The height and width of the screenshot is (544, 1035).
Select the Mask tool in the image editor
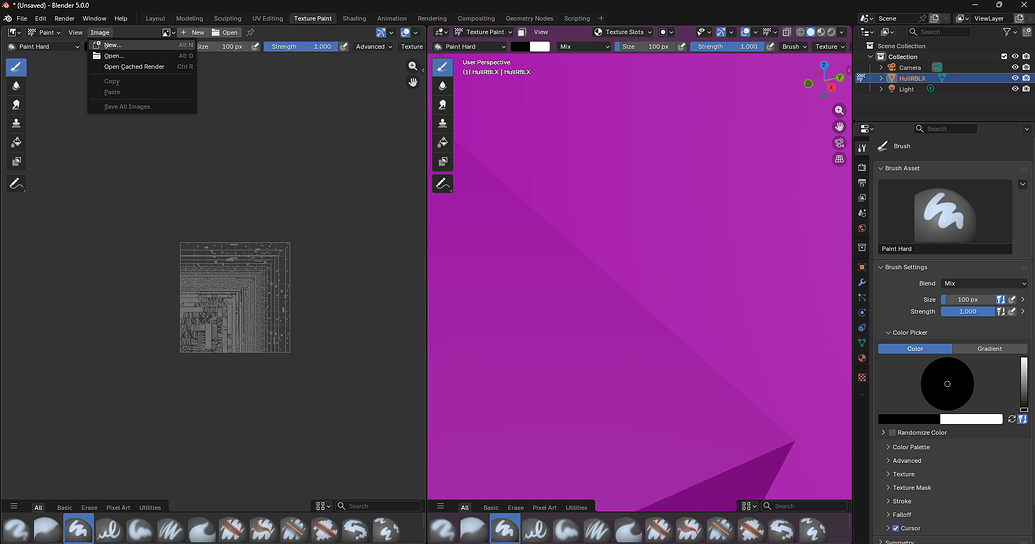16,161
